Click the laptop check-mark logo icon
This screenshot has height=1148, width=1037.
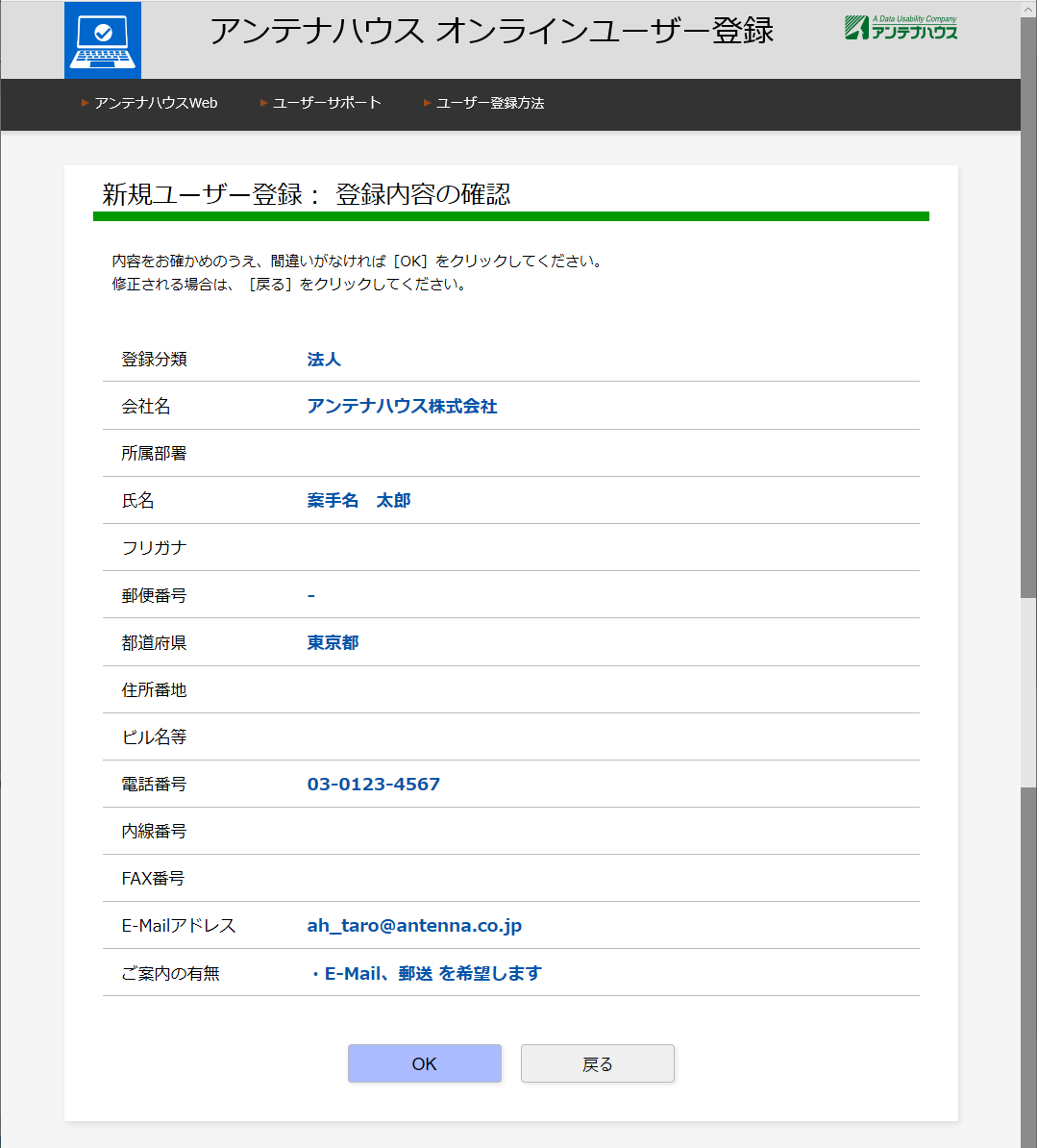pyautogui.click(x=102, y=38)
